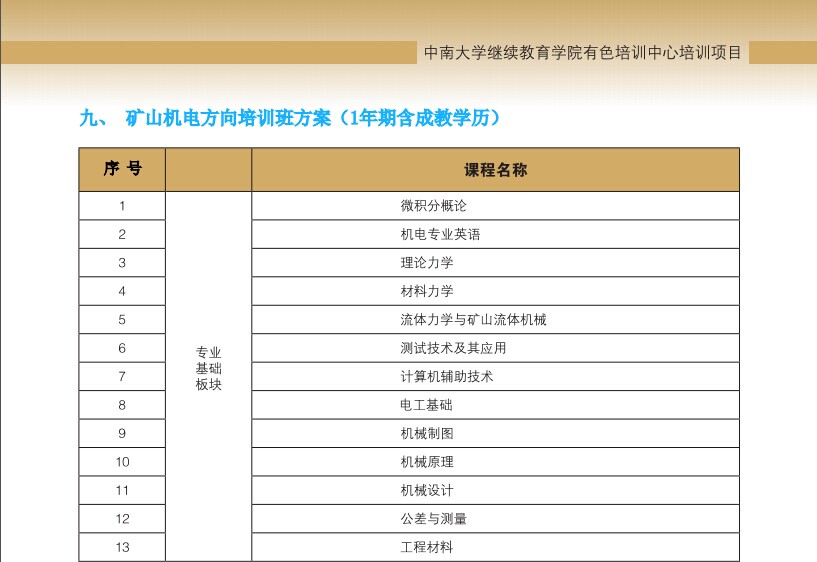Viewport: 817px width, 562px height.
Task: Click the 课程名称 column header
Action: 495,169
